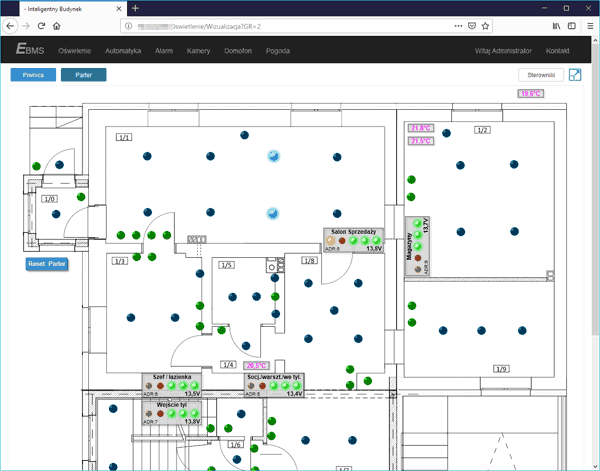Click the browser reload icon

point(42,25)
